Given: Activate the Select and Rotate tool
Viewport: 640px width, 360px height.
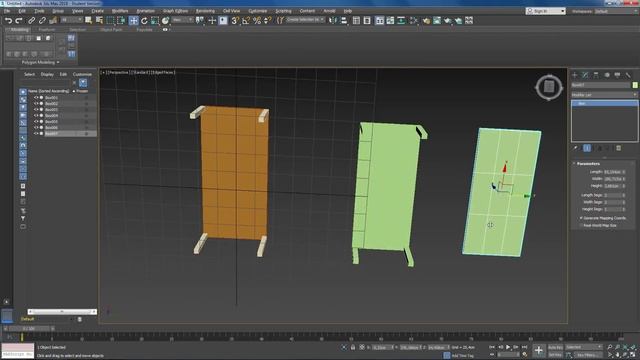Looking at the screenshot, I should [144, 20].
